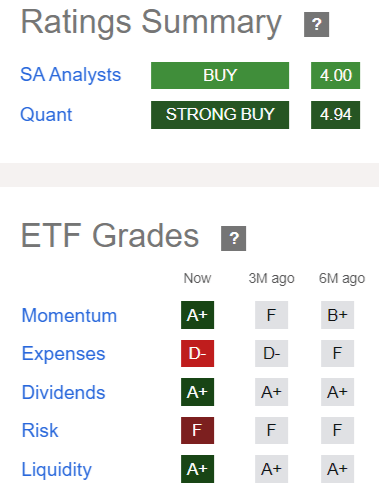Viewport: 379px width, 492px height.
Task: Click the 4.00 analyst score box
Action: [x=335, y=75]
